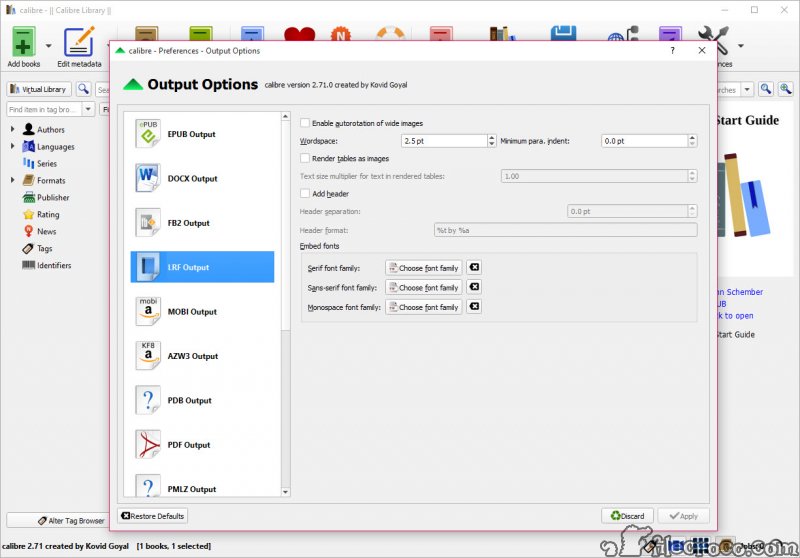Click the heart Donate icon in toolbar
The height and width of the screenshot is (558, 800).
coord(299,34)
